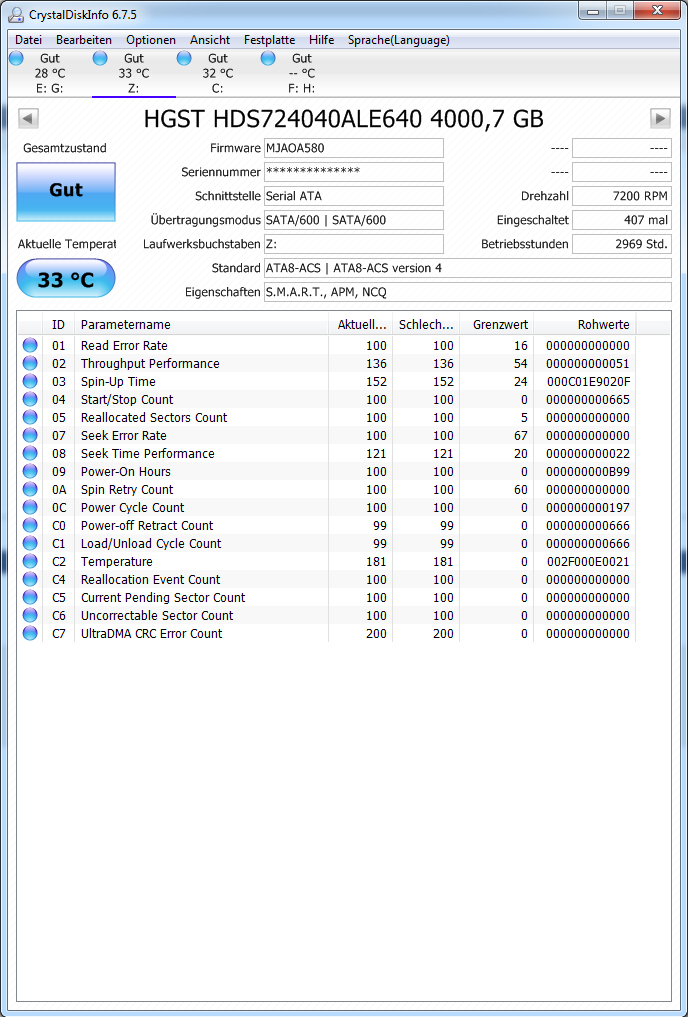
Task: Click raw value 002F000E0021
Action: coord(587,562)
